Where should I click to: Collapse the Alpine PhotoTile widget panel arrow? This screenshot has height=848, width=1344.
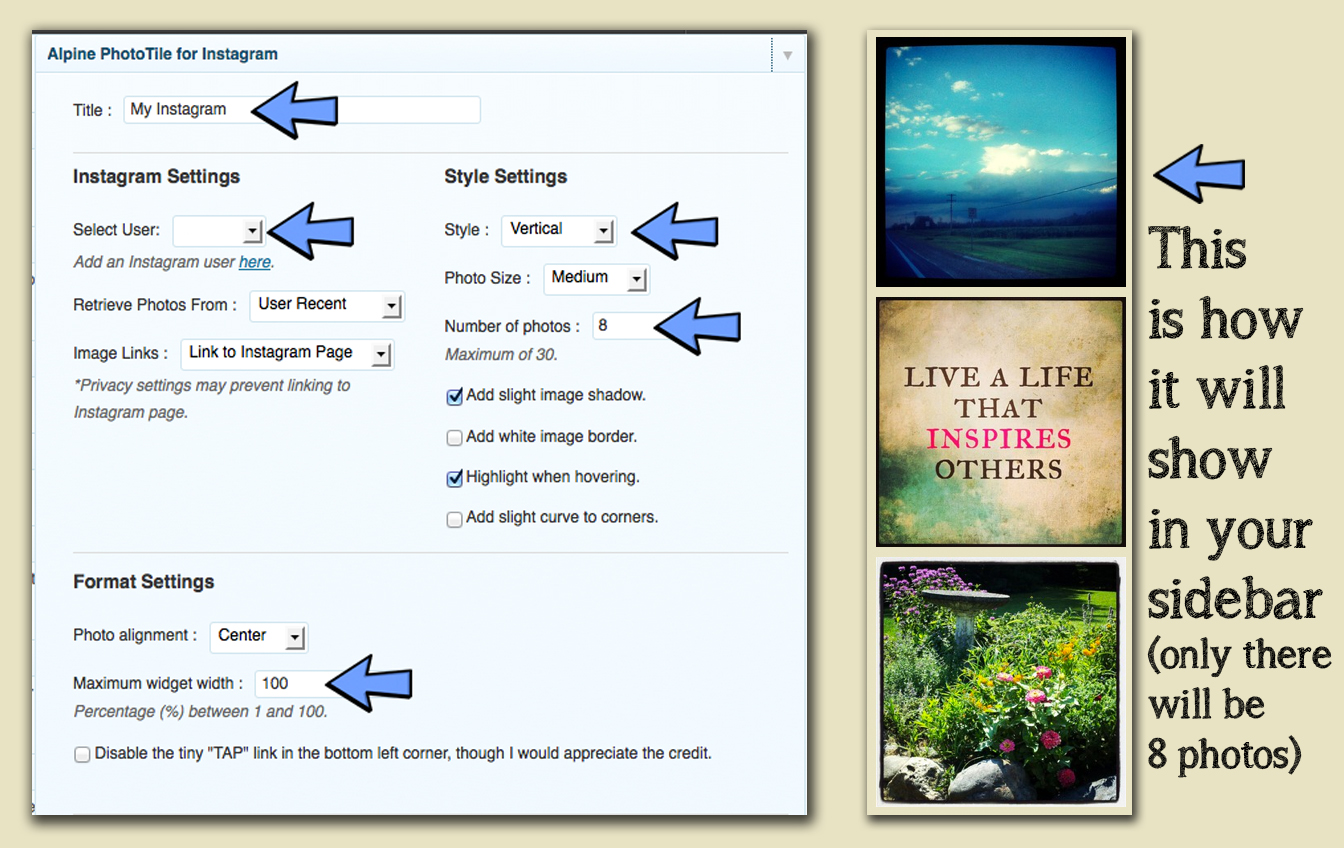pyautogui.click(x=787, y=55)
